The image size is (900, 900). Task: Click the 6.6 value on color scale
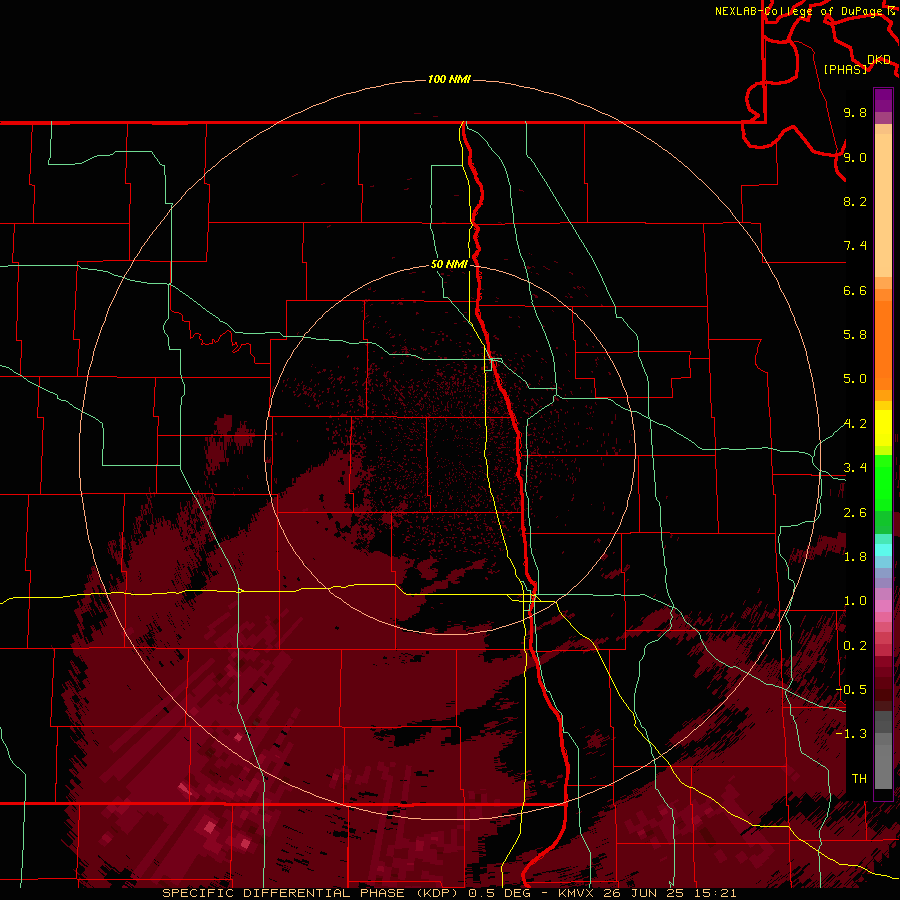click(855, 290)
